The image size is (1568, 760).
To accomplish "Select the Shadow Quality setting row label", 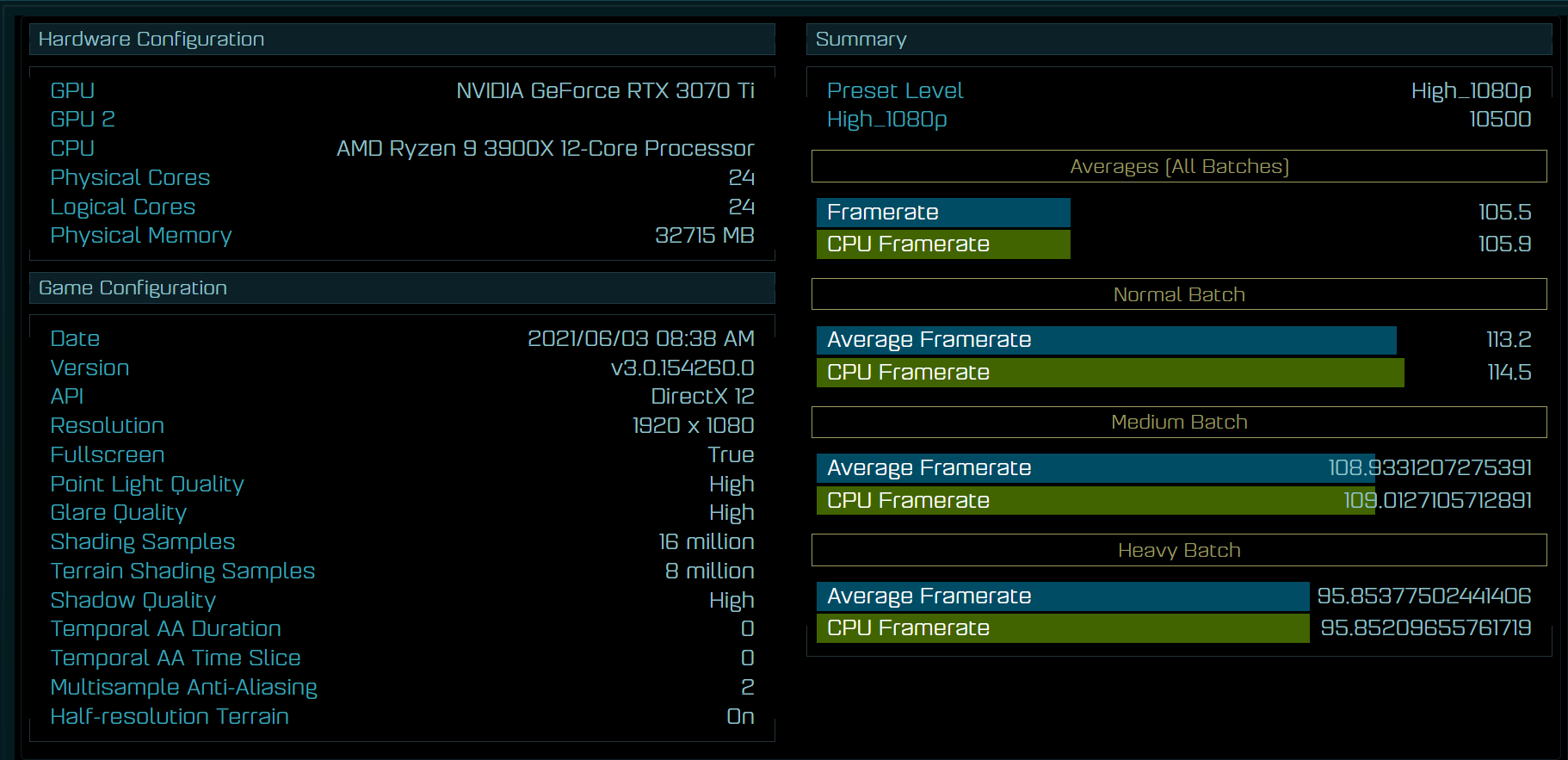I will pos(133,600).
